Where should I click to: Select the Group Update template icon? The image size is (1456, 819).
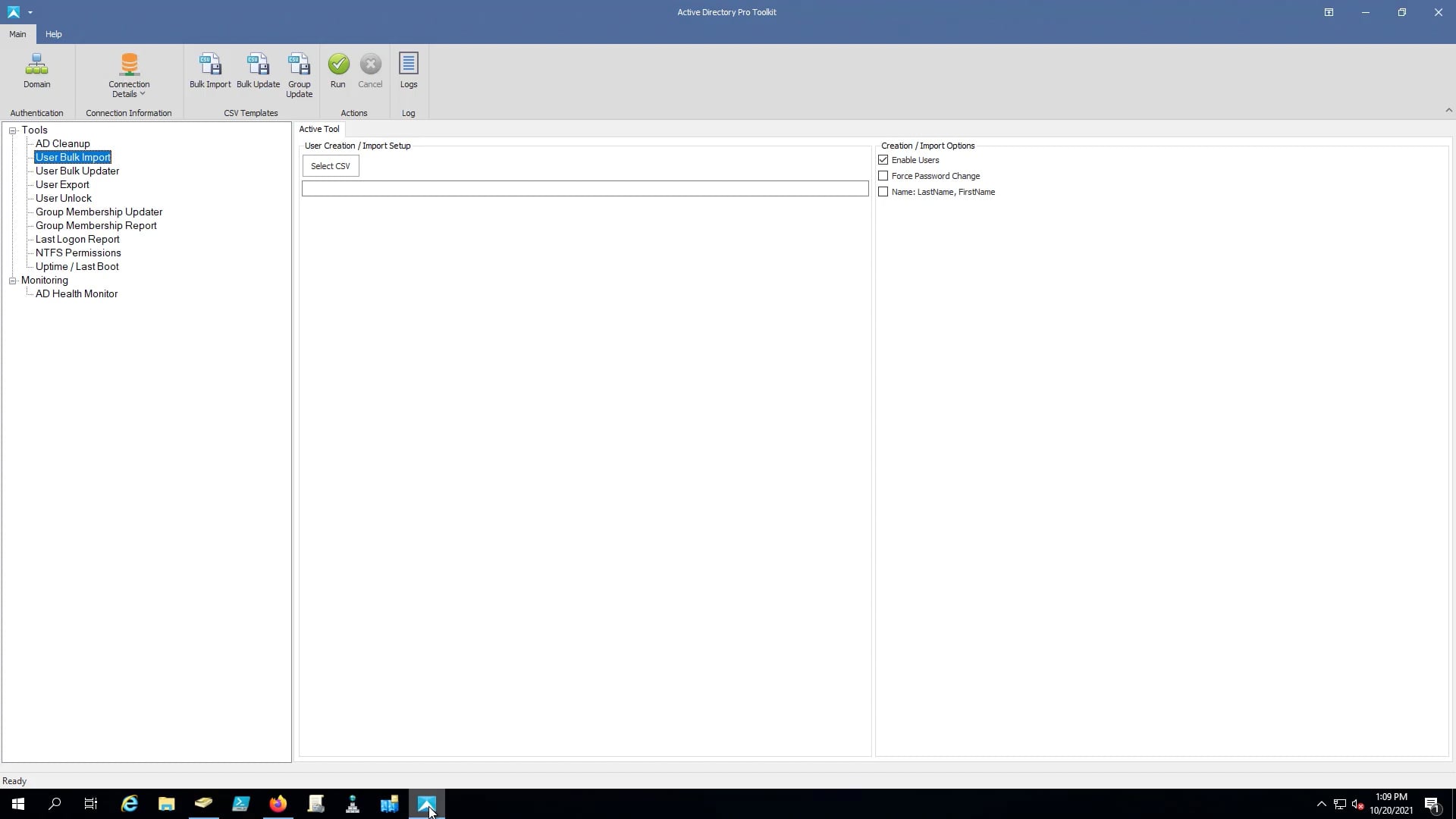(299, 68)
